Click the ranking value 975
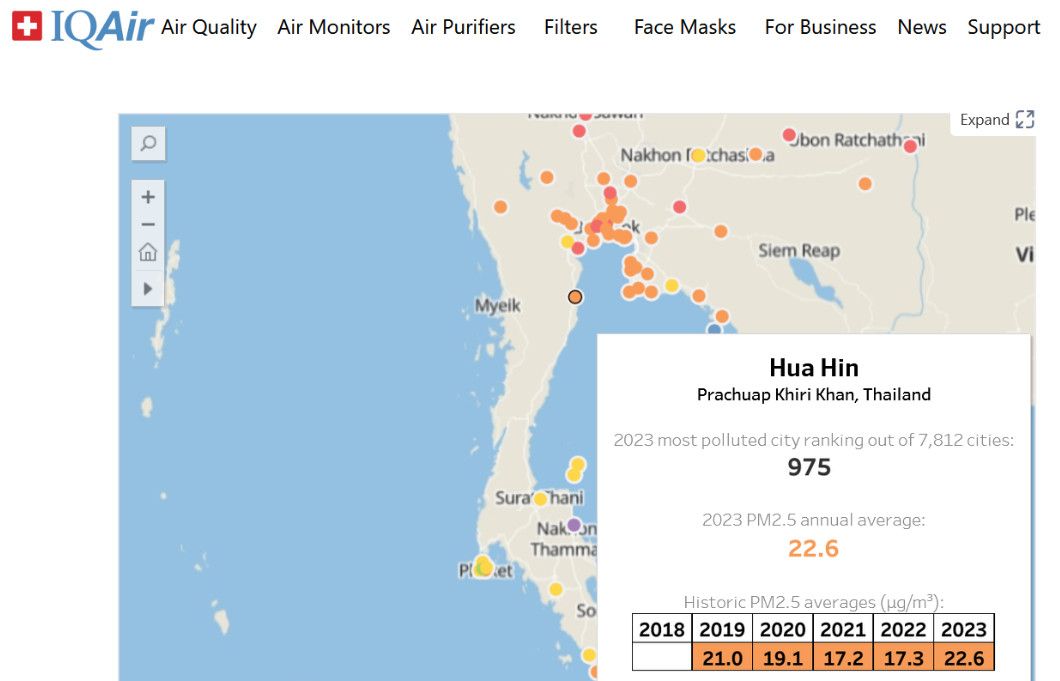 [809, 467]
